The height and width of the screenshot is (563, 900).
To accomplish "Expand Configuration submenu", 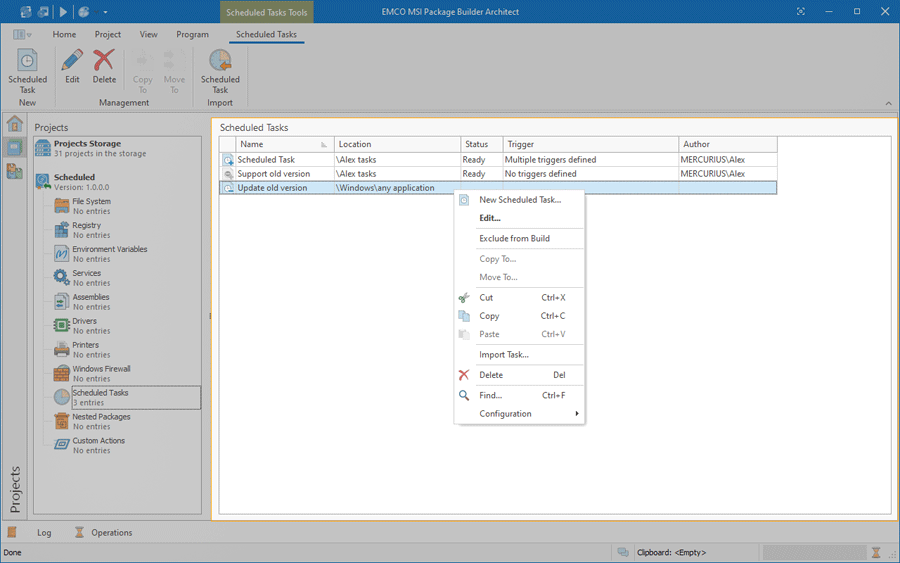I will click(519, 413).
